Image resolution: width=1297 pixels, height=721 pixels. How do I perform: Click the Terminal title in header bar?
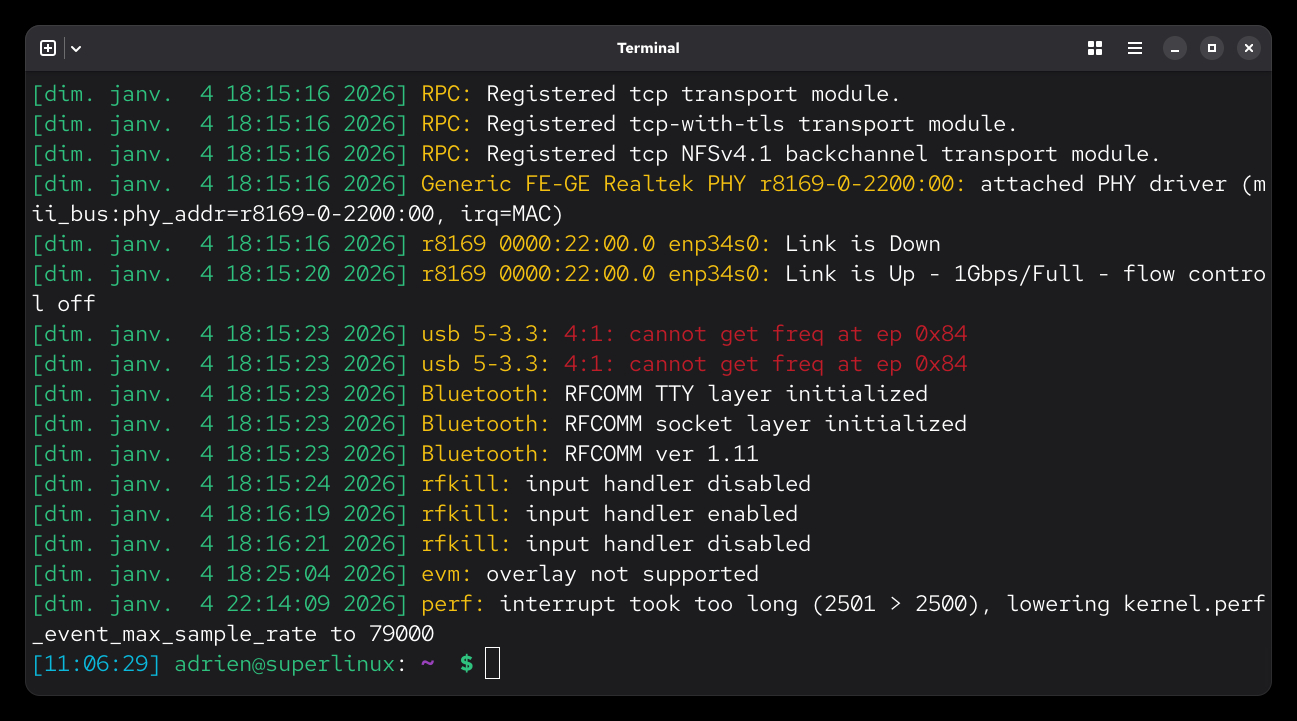(x=648, y=48)
